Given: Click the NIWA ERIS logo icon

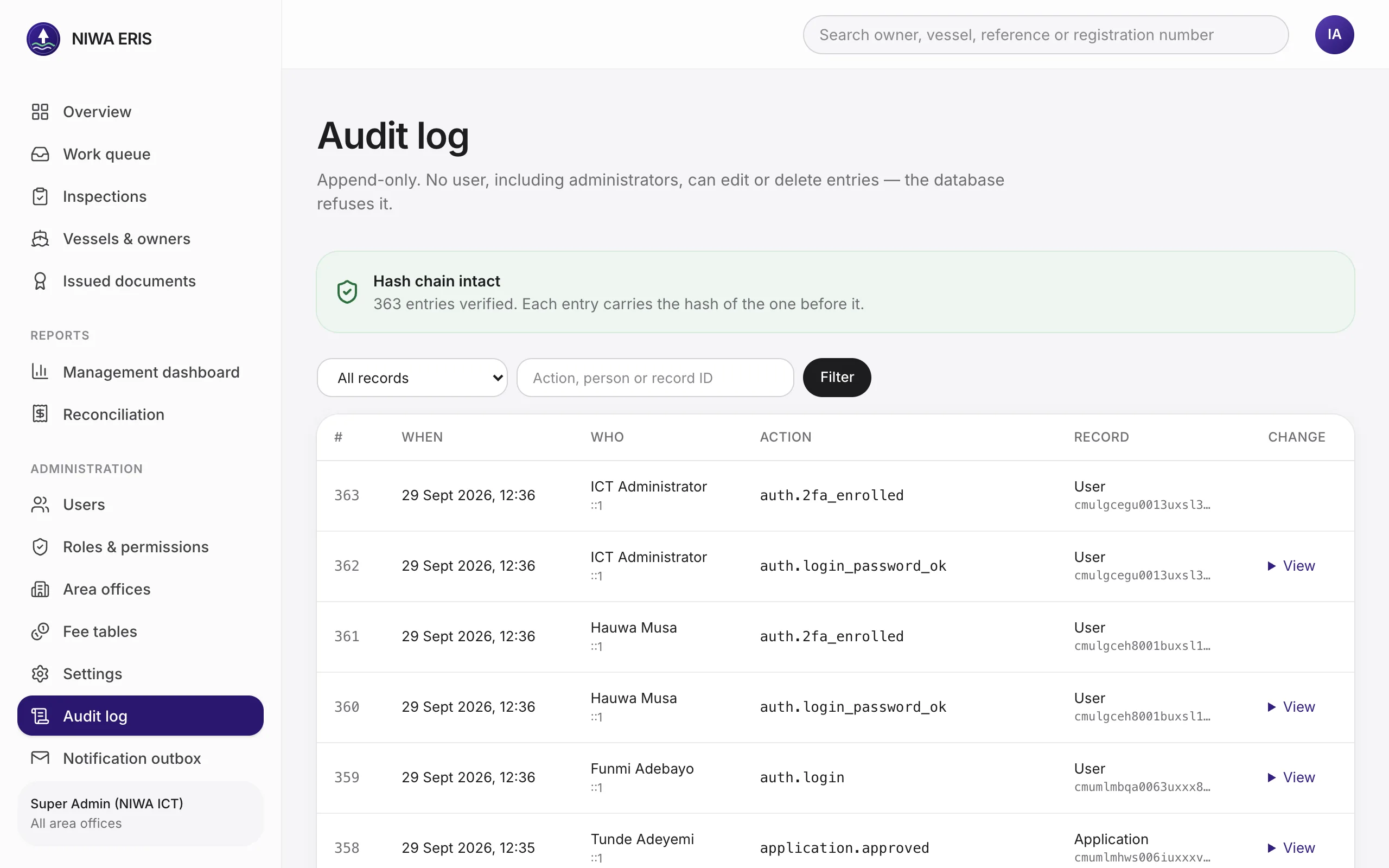Looking at the screenshot, I should [x=43, y=39].
